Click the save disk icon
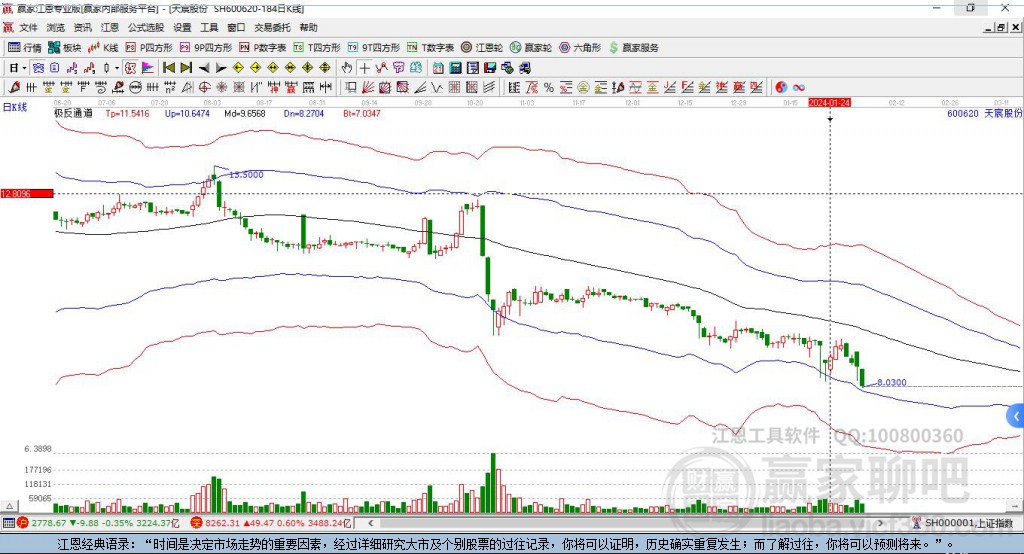This screenshot has width=1024, height=554. click(490, 68)
